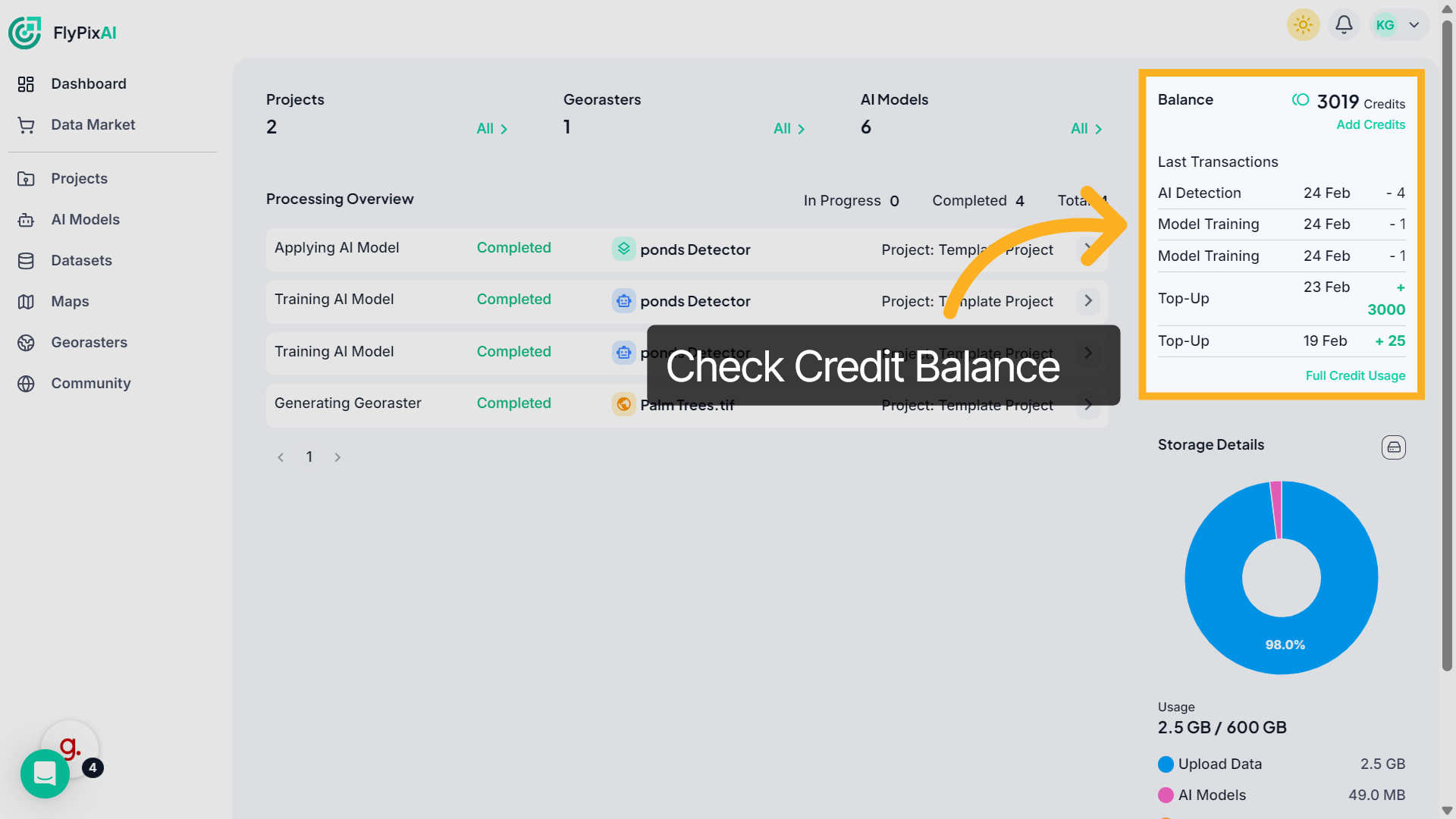The height and width of the screenshot is (819, 1456).
Task: Click the AI Models robot icon
Action: click(x=26, y=220)
